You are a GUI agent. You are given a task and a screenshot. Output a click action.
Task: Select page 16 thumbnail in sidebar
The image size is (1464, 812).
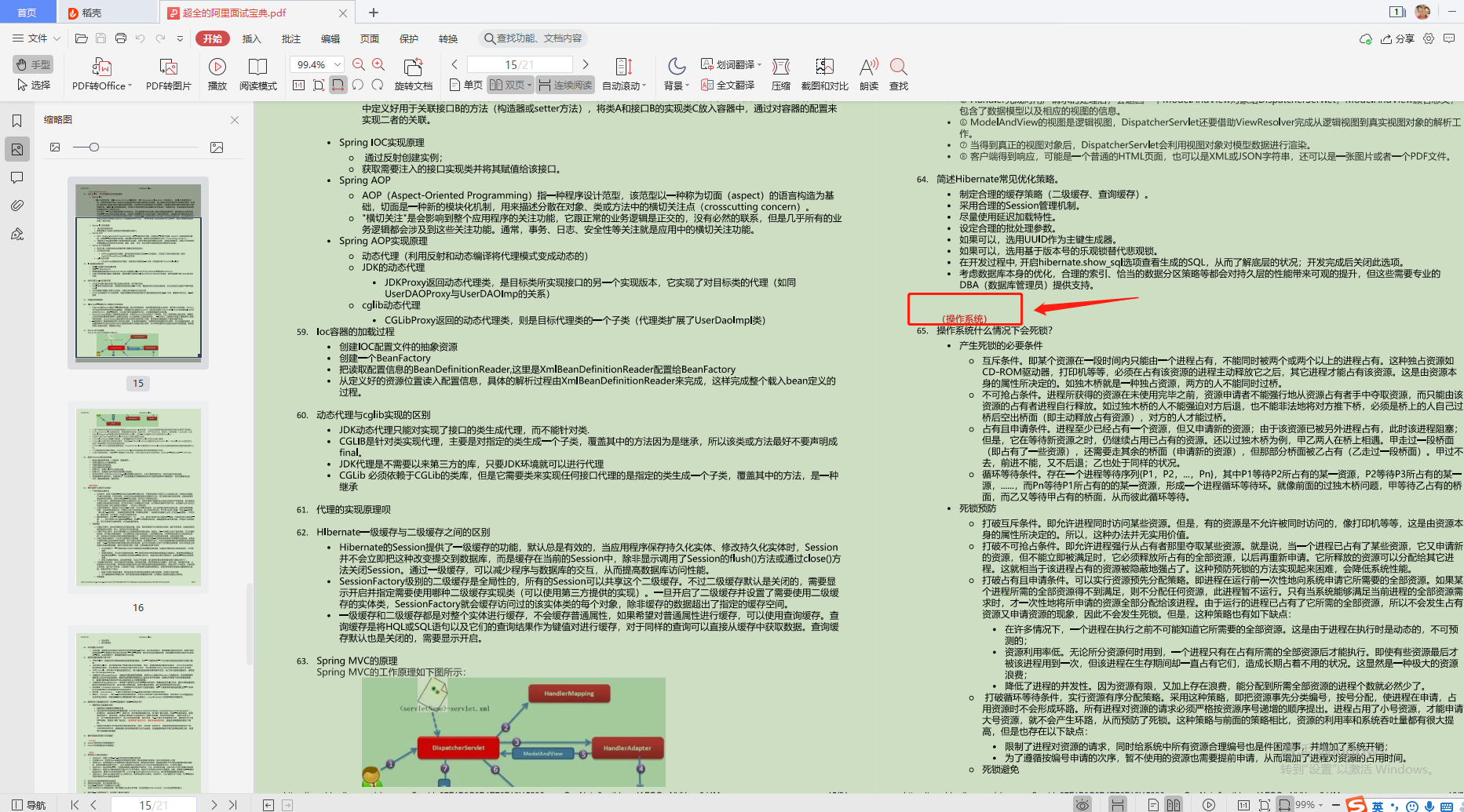138,497
